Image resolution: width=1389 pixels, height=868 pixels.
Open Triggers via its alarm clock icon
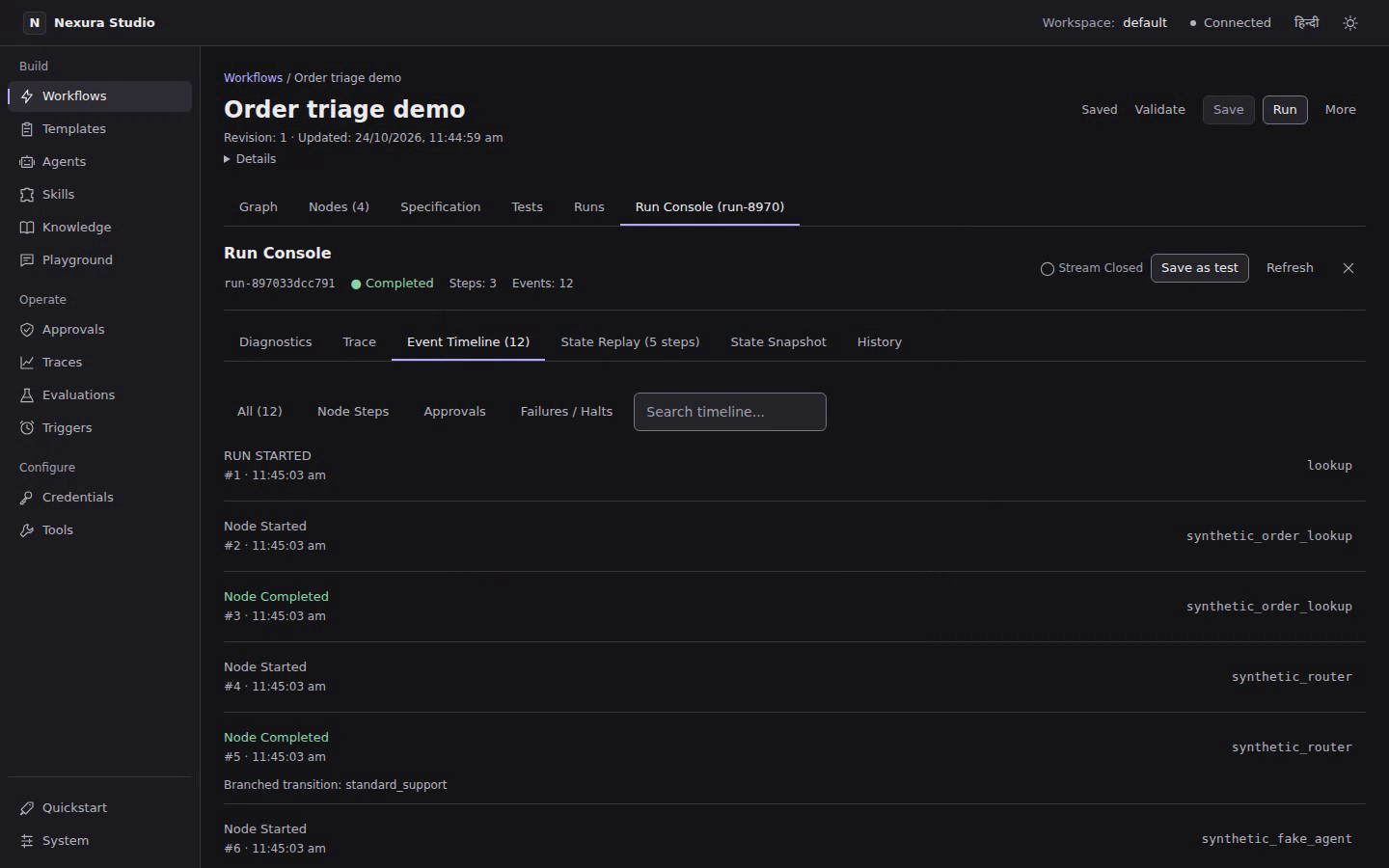[x=27, y=428]
